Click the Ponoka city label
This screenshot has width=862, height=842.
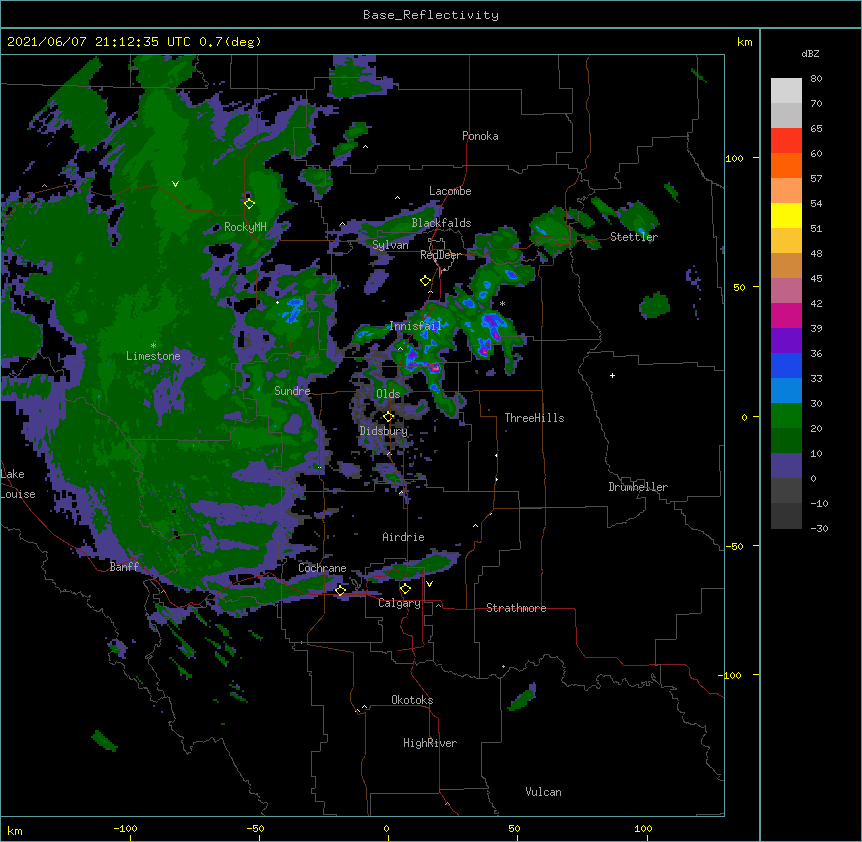(480, 136)
